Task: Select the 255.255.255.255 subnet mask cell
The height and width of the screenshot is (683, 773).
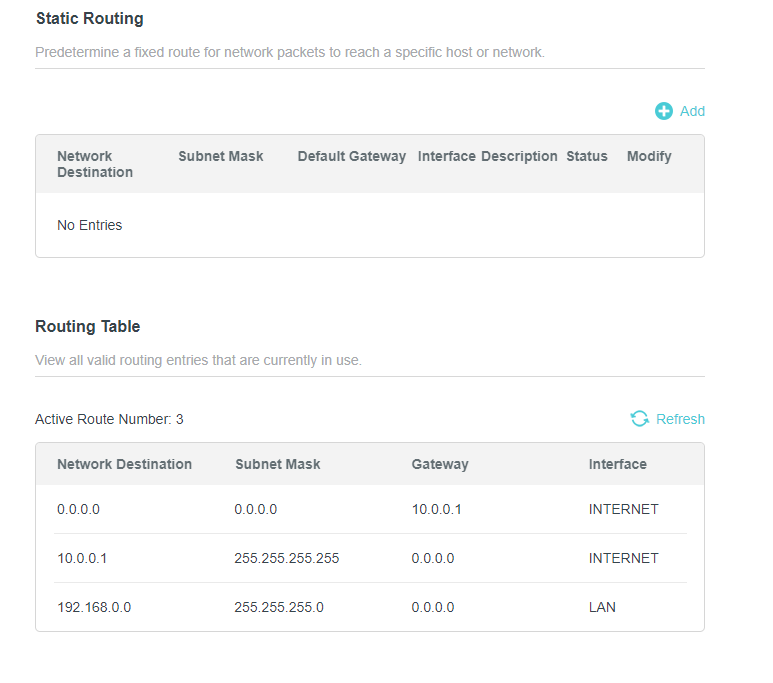Action: (x=287, y=558)
